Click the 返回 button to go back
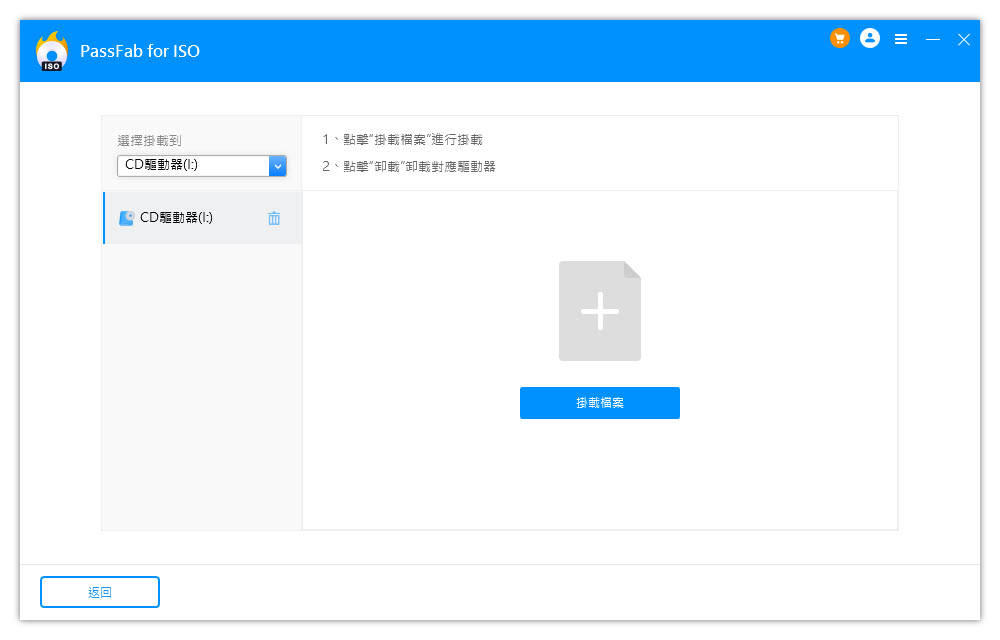The image size is (1000, 640). pyautogui.click(x=100, y=592)
